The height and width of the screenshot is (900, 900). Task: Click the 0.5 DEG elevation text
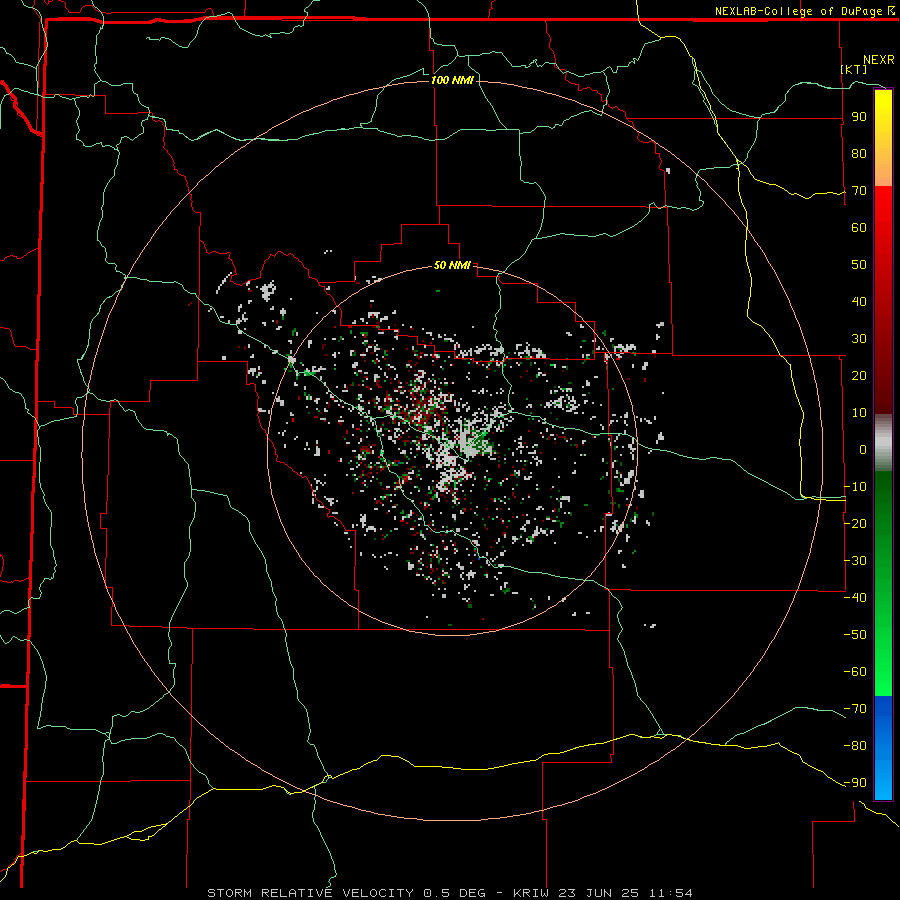(x=454, y=893)
